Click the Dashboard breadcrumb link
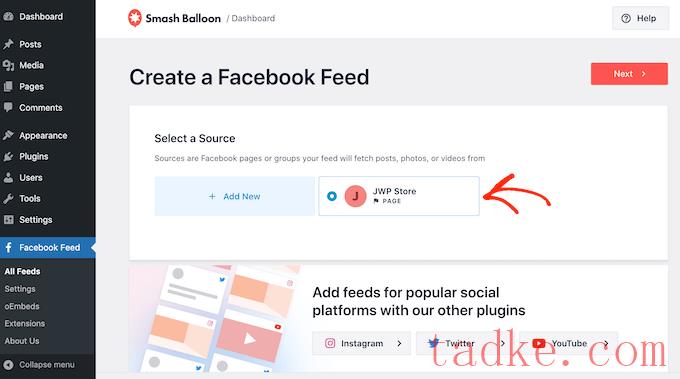680x379 pixels. (253, 18)
